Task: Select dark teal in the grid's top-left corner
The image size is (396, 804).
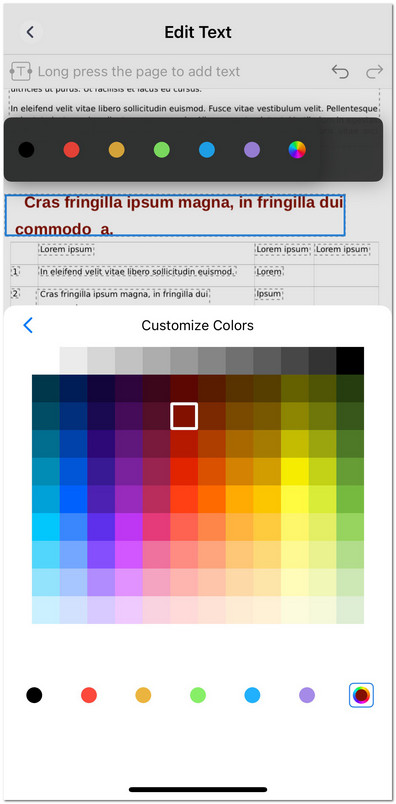Action: coord(46,388)
